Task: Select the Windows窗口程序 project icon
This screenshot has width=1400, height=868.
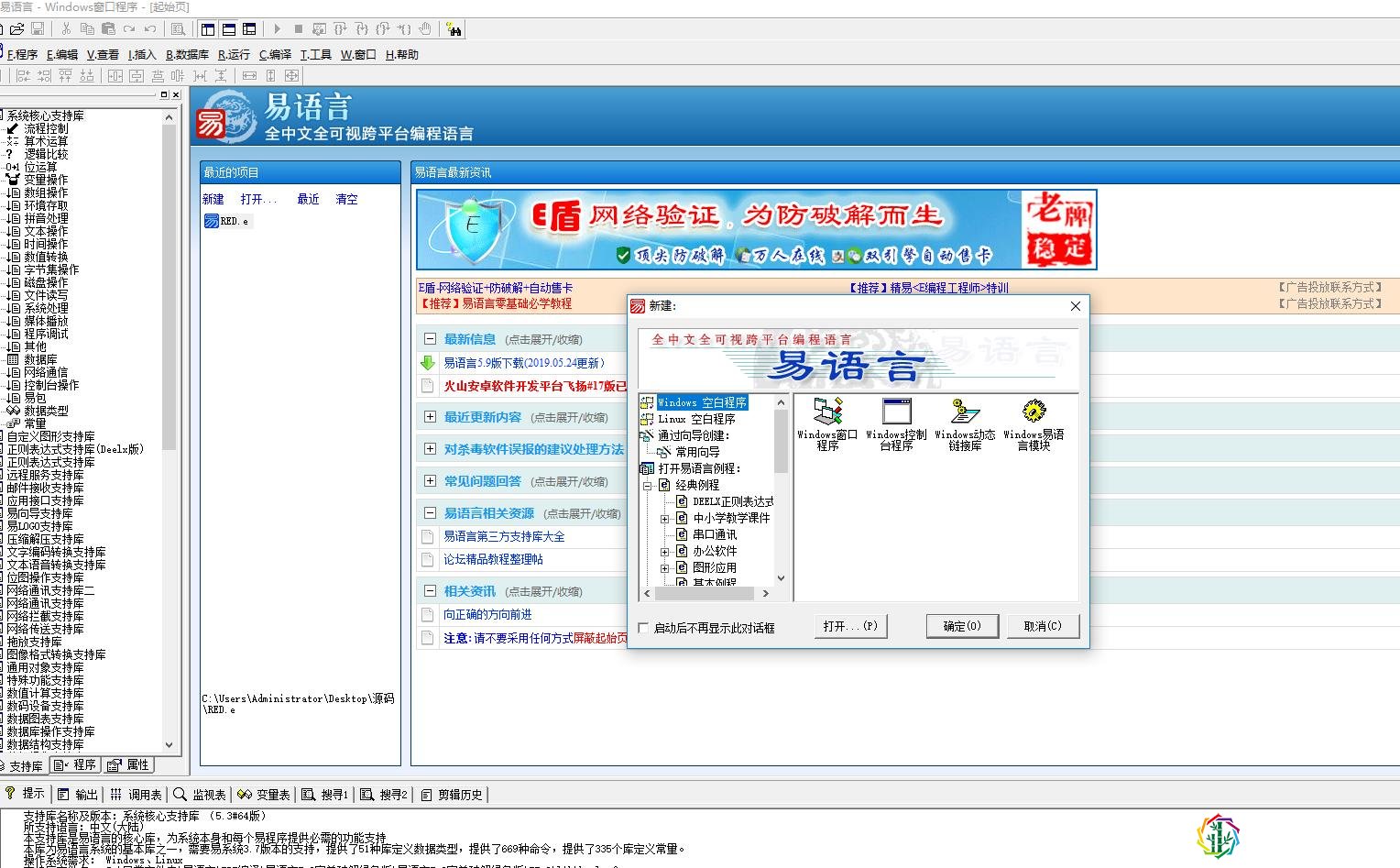Action: tap(827, 424)
